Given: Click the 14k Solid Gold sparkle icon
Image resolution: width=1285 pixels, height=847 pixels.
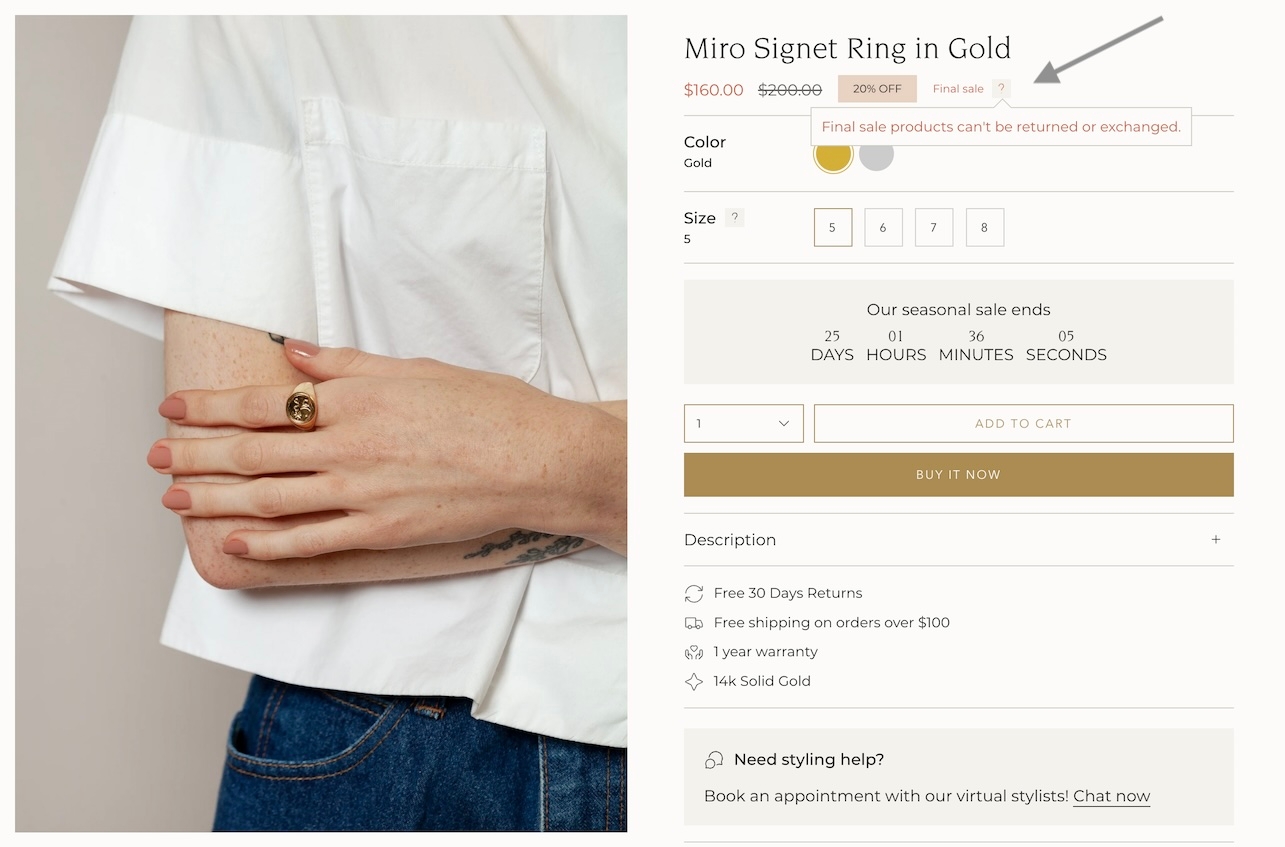Looking at the screenshot, I should pyautogui.click(x=694, y=682).
